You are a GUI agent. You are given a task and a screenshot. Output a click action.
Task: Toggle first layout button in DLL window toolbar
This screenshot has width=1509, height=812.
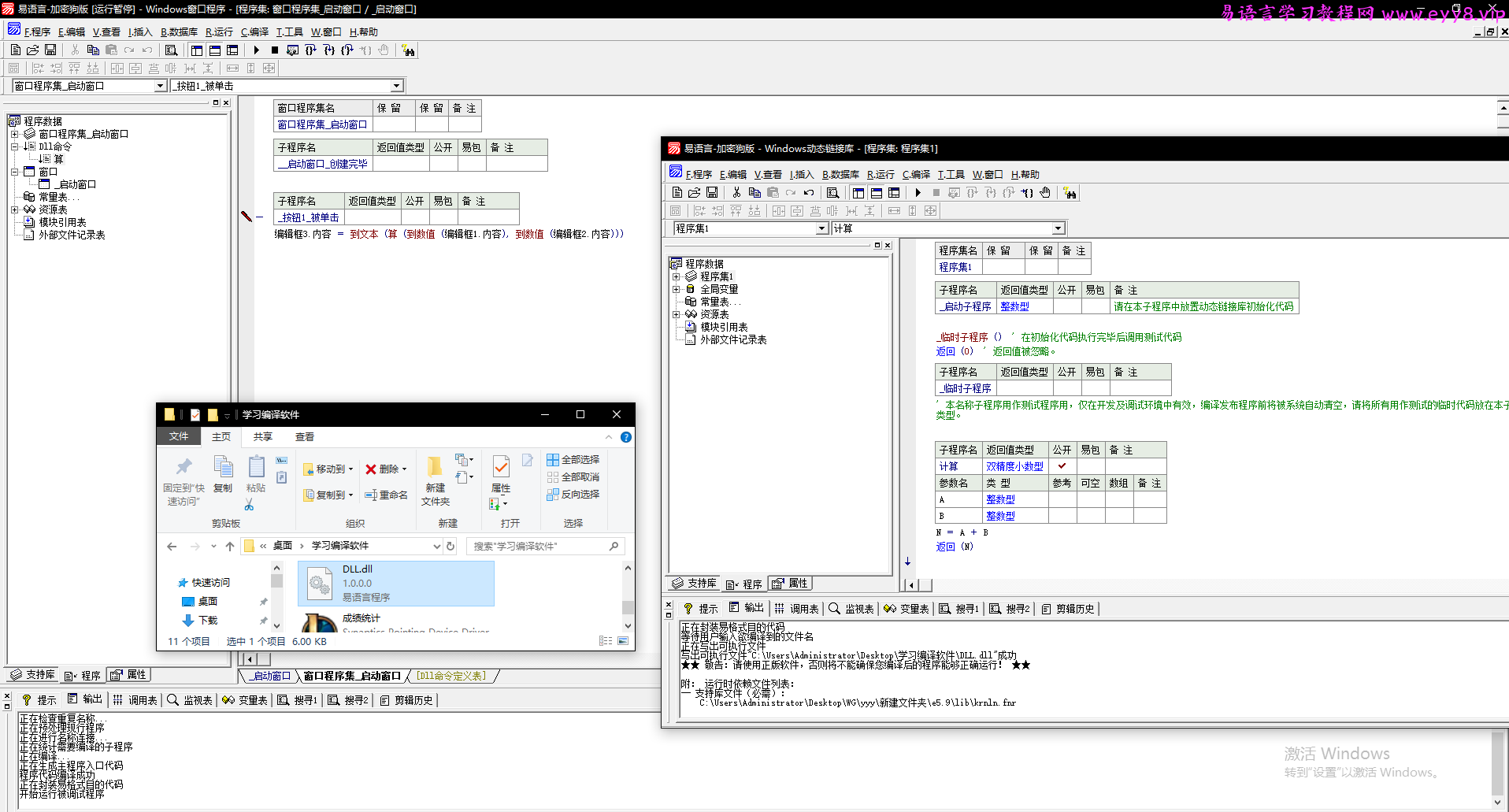[858, 192]
